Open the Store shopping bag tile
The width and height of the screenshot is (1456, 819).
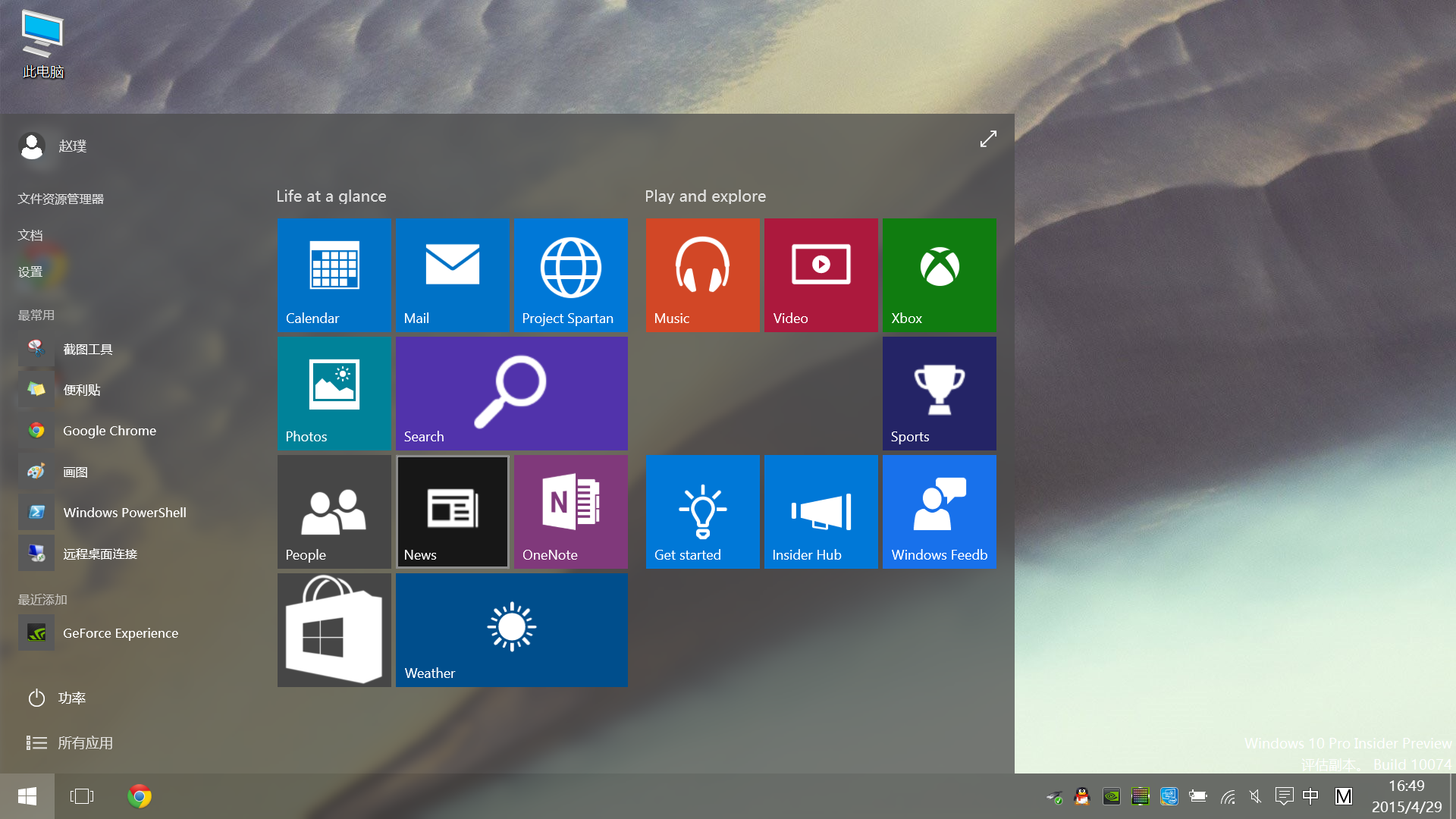[x=334, y=629]
